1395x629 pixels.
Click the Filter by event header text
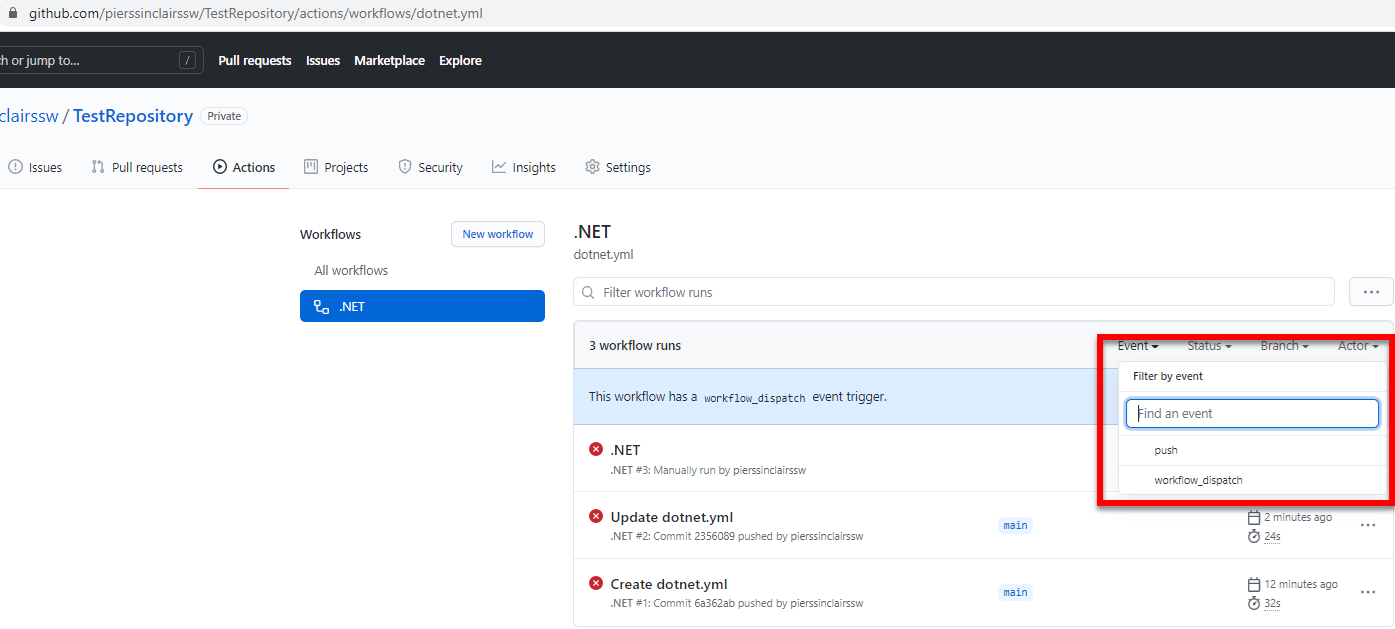1167,376
